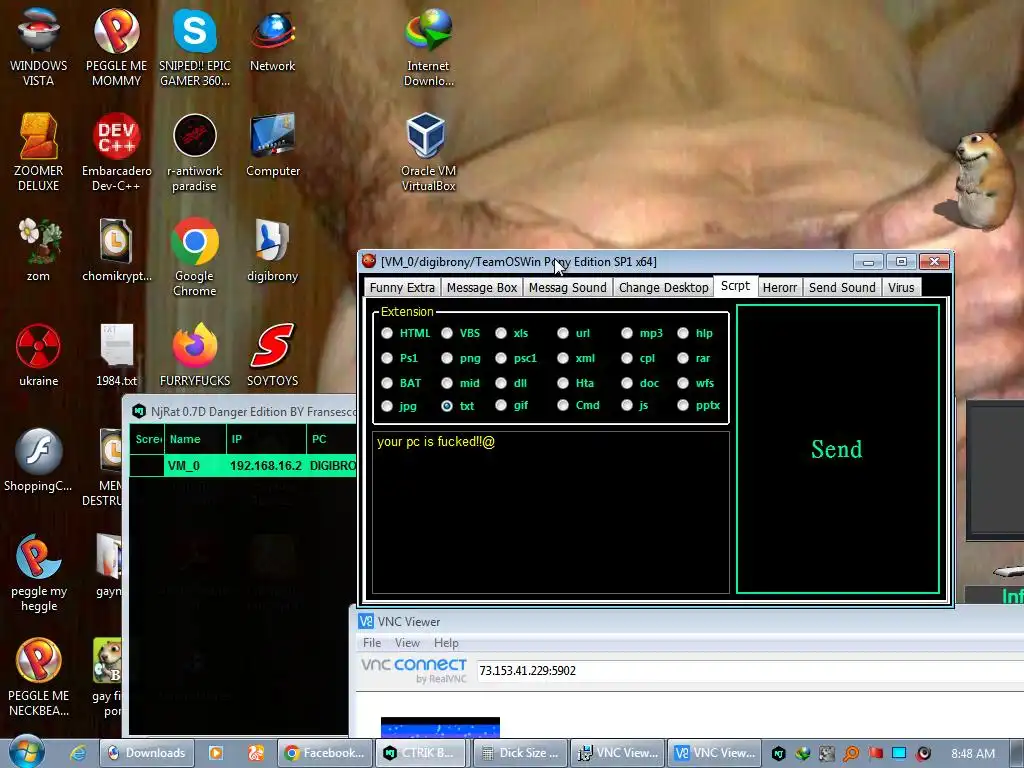Switch to the Facebook Chrome taskbar button
Viewport: 1024px width, 768px height.
pyautogui.click(x=325, y=753)
